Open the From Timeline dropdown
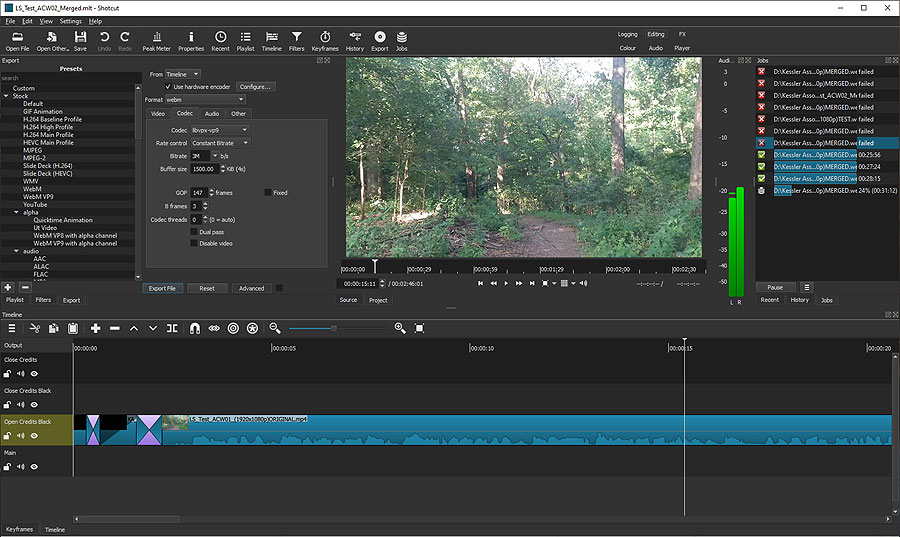This screenshot has height=537, width=900. tap(183, 74)
